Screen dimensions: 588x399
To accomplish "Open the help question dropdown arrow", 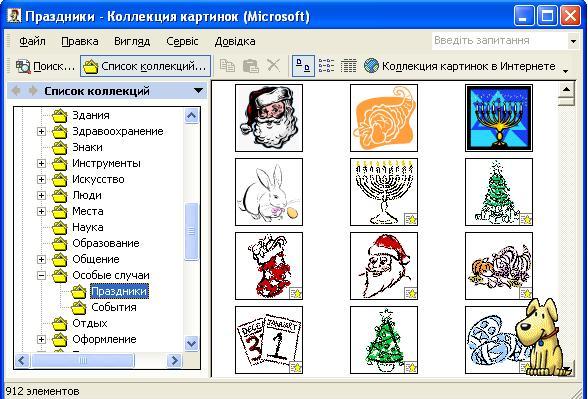I will pyautogui.click(x=573, y=41).
